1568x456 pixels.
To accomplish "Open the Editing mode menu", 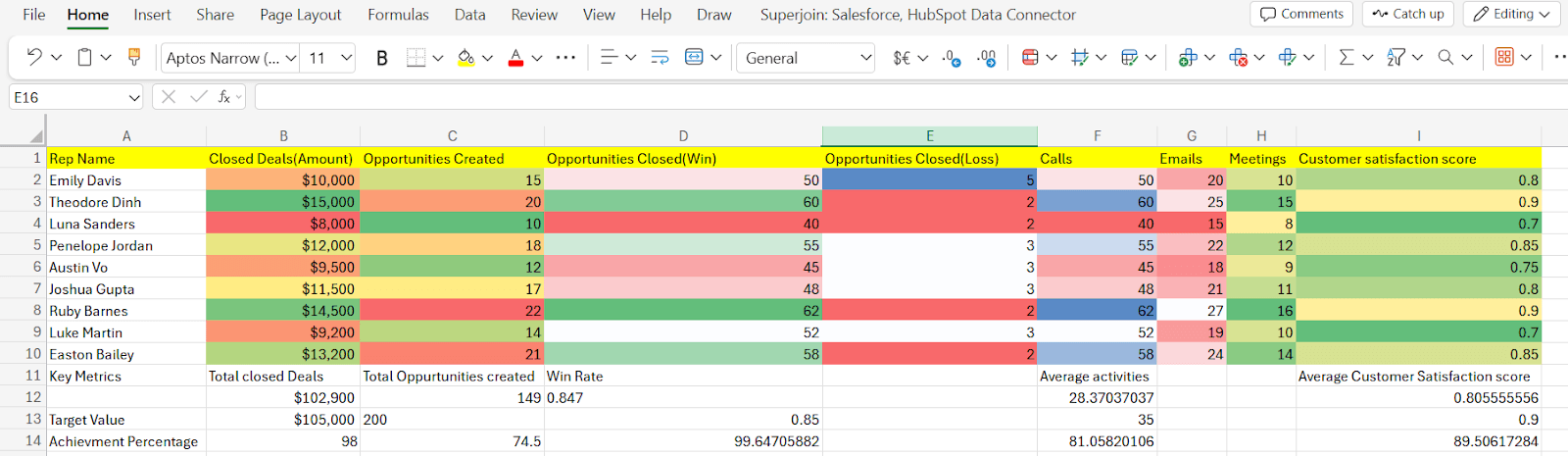I will 1512,14.
